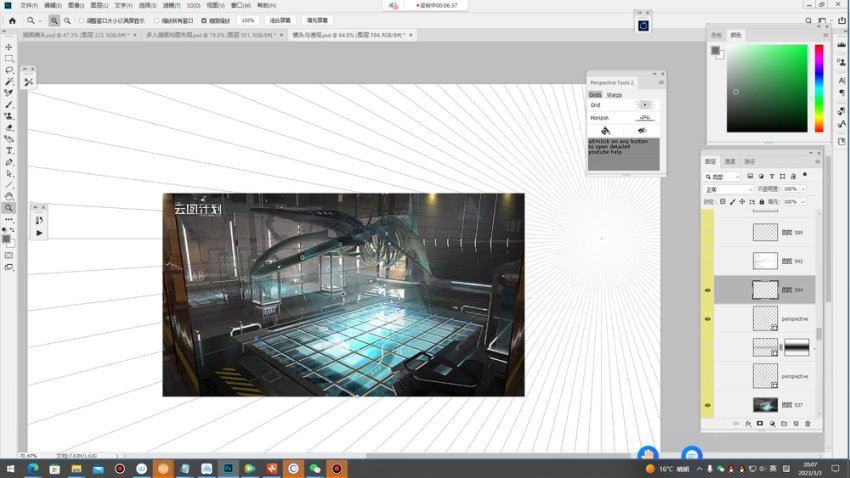Filter layers by pixel layer icon
The width and height of the screenshot is (850, 478).
click(750, 177)
